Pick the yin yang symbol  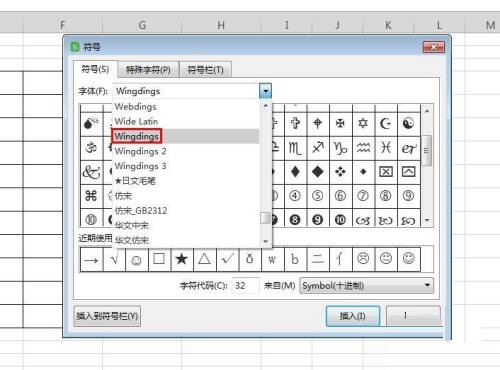tap(408, 124)
